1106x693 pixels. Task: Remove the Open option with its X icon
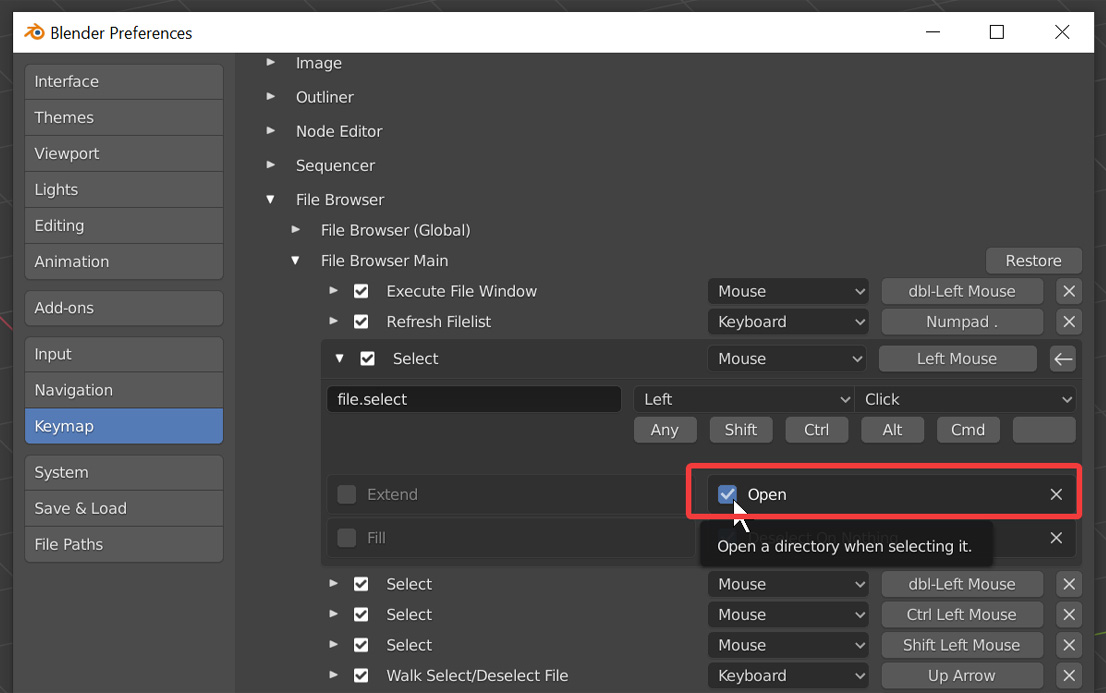[x=1056, y=494]
